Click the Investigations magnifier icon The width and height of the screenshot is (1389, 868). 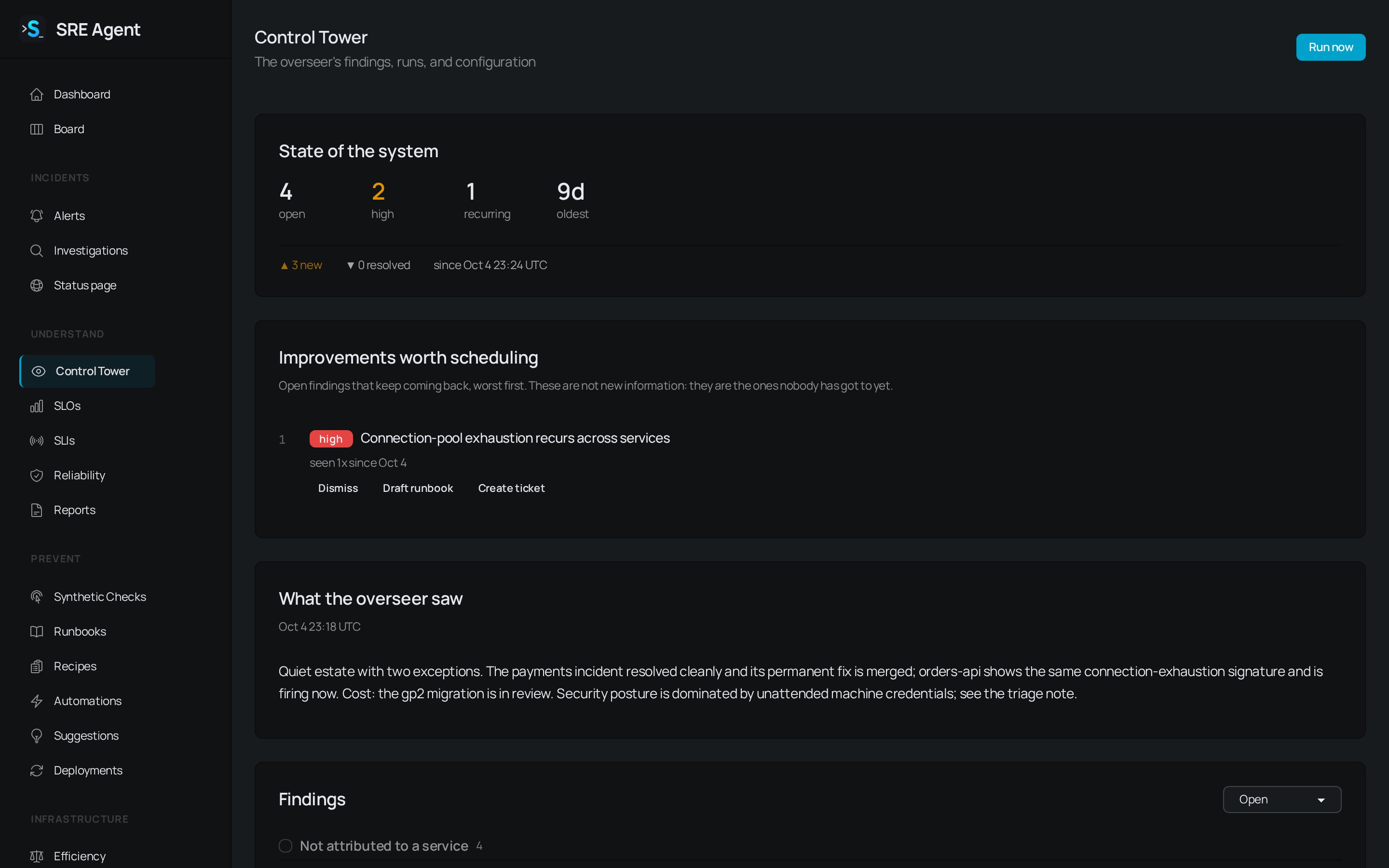(x=37, y=250)
